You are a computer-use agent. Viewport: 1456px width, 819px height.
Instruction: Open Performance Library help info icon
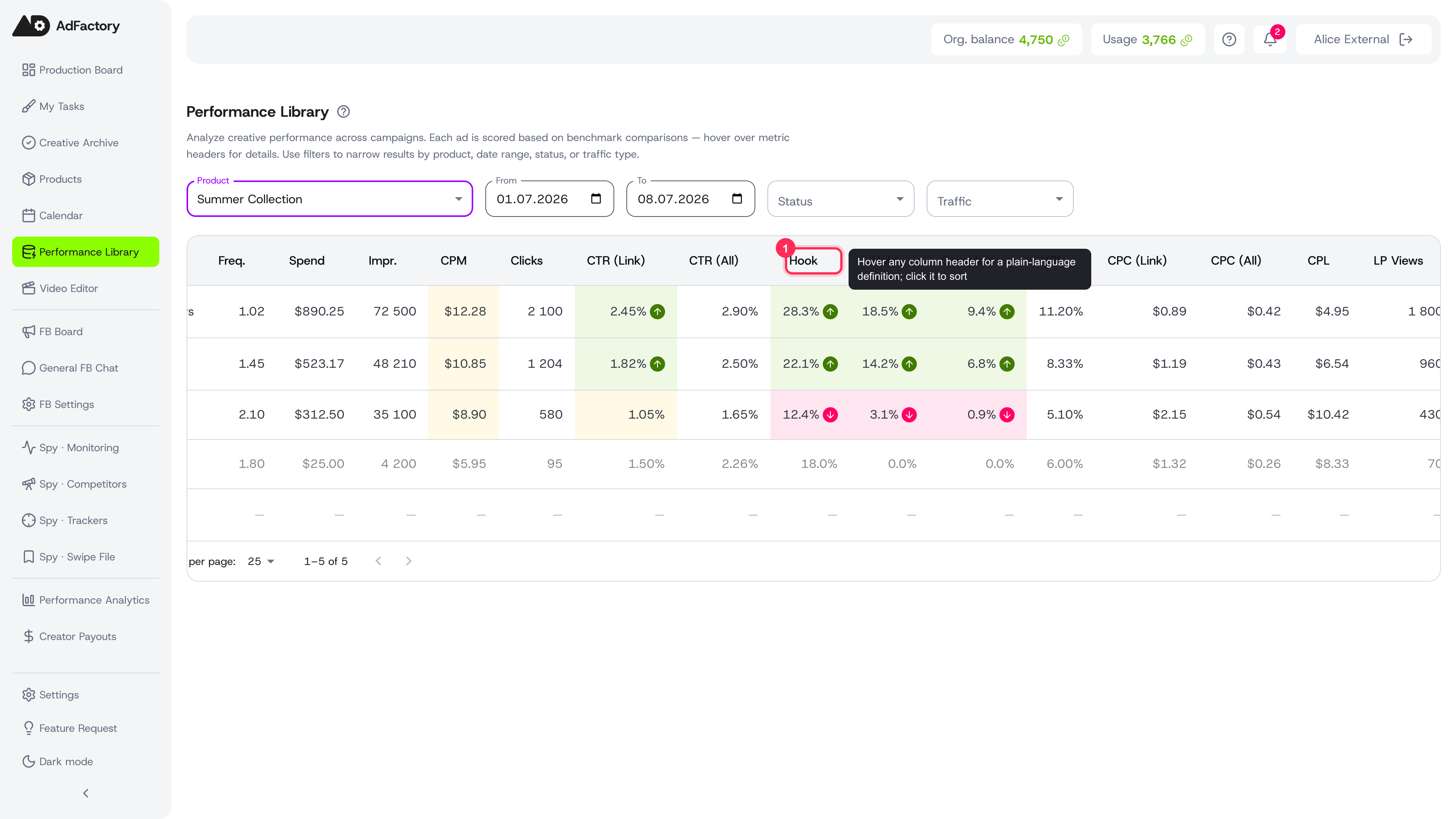pyautogui.click(x=343, y=112)
